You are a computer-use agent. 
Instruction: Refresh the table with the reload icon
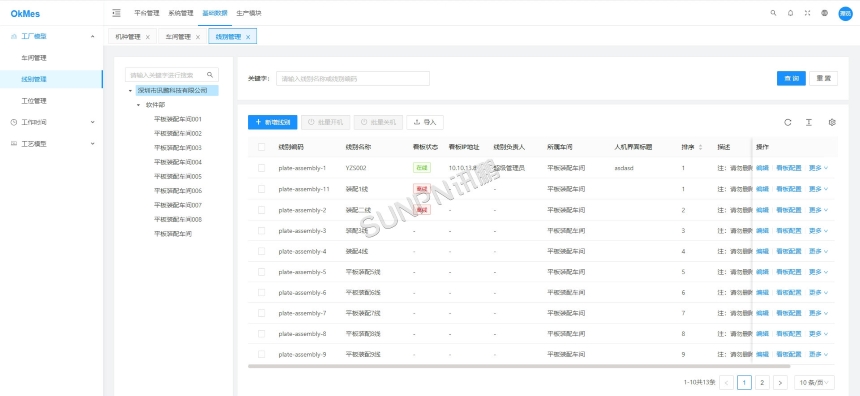point(788,122)
